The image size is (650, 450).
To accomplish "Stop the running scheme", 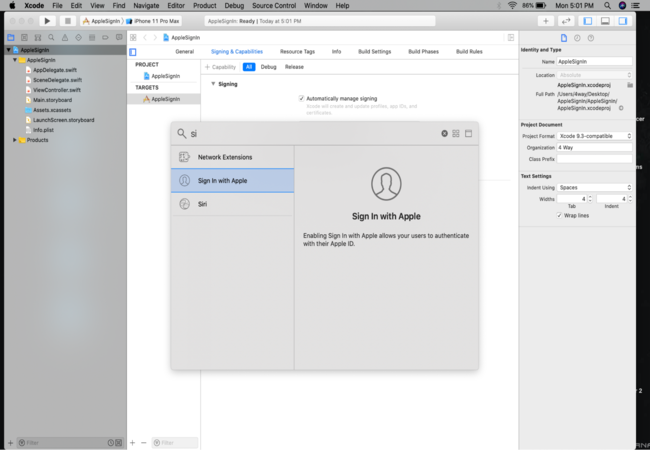I will (68, 21).
